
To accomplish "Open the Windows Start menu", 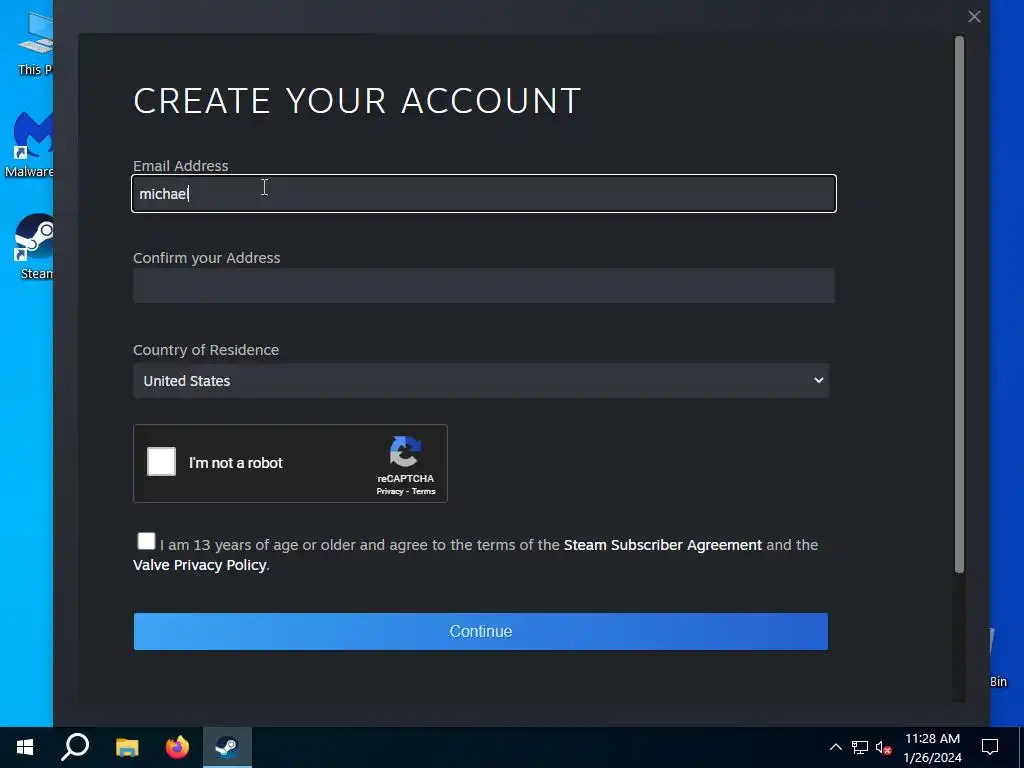I will tap(25, 747).
